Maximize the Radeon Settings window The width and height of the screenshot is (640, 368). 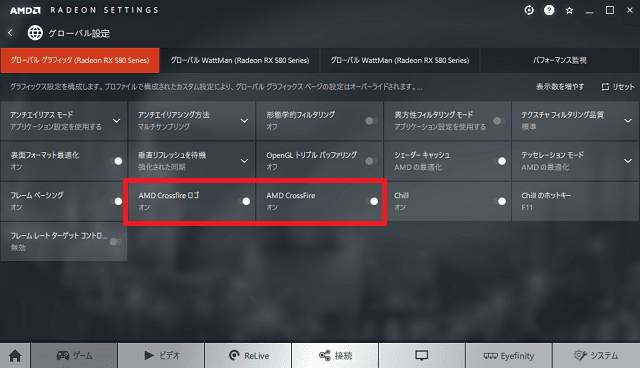(x=610, y=10)
